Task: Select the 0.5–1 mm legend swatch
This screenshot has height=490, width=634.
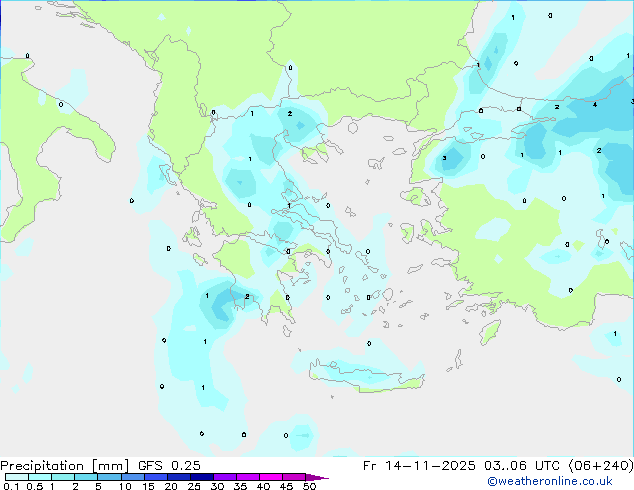Action: click(x=40, y=477)
